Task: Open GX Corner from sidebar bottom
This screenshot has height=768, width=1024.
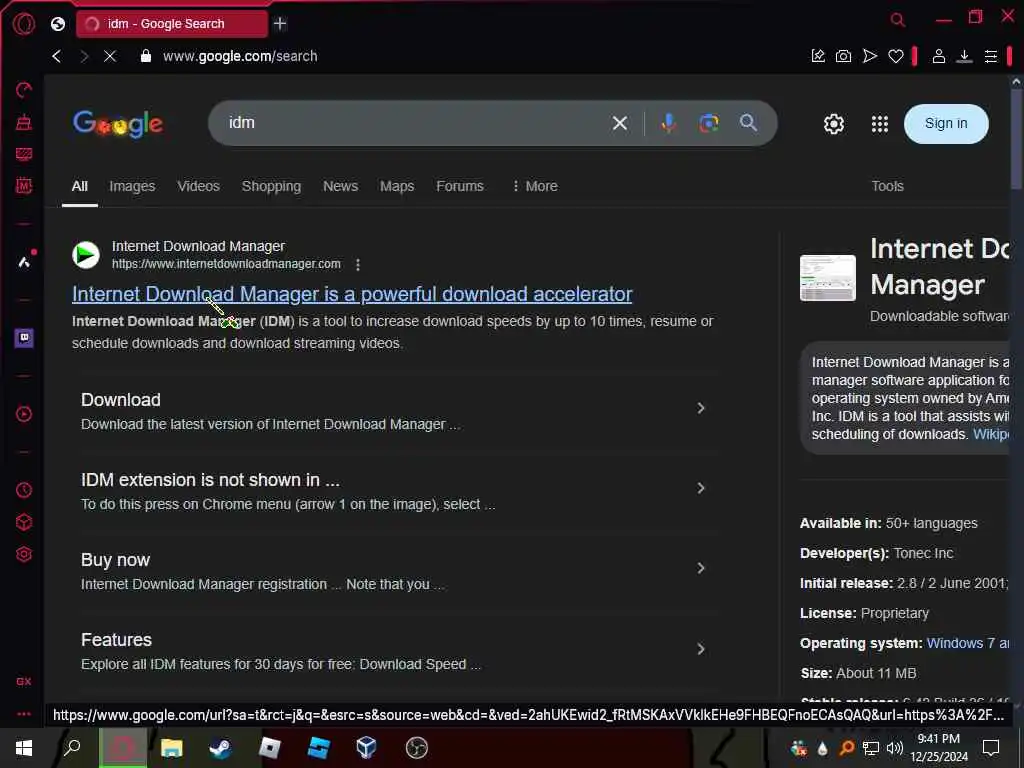Action: [x=24, y=681]
